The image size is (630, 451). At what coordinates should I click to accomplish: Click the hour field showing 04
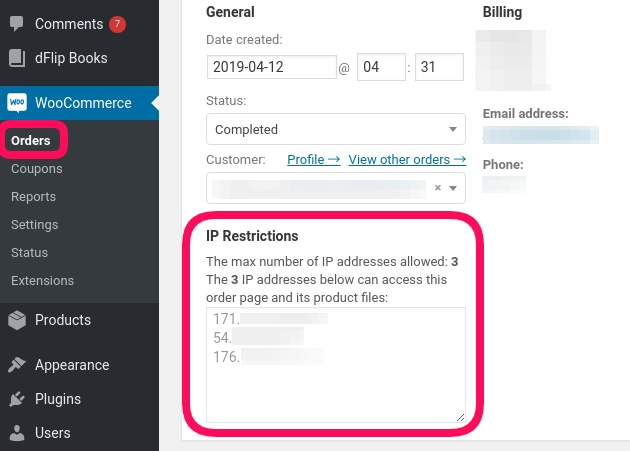379,67
